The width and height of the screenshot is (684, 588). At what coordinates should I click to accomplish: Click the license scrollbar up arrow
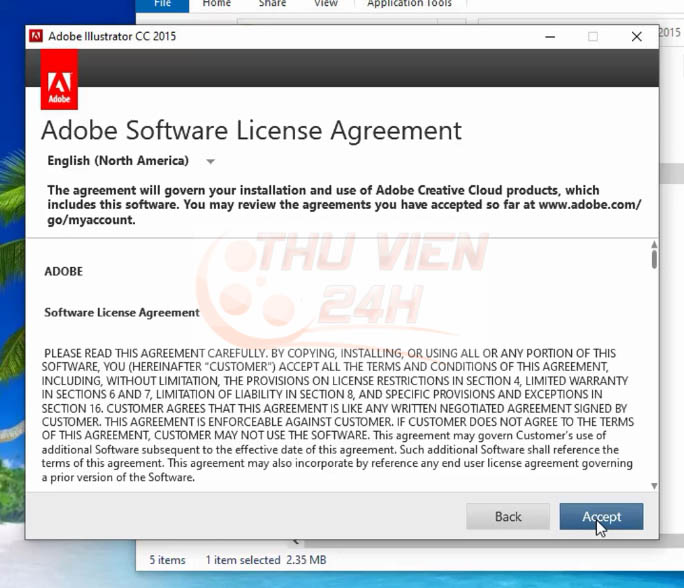click(x=654, y=244)
